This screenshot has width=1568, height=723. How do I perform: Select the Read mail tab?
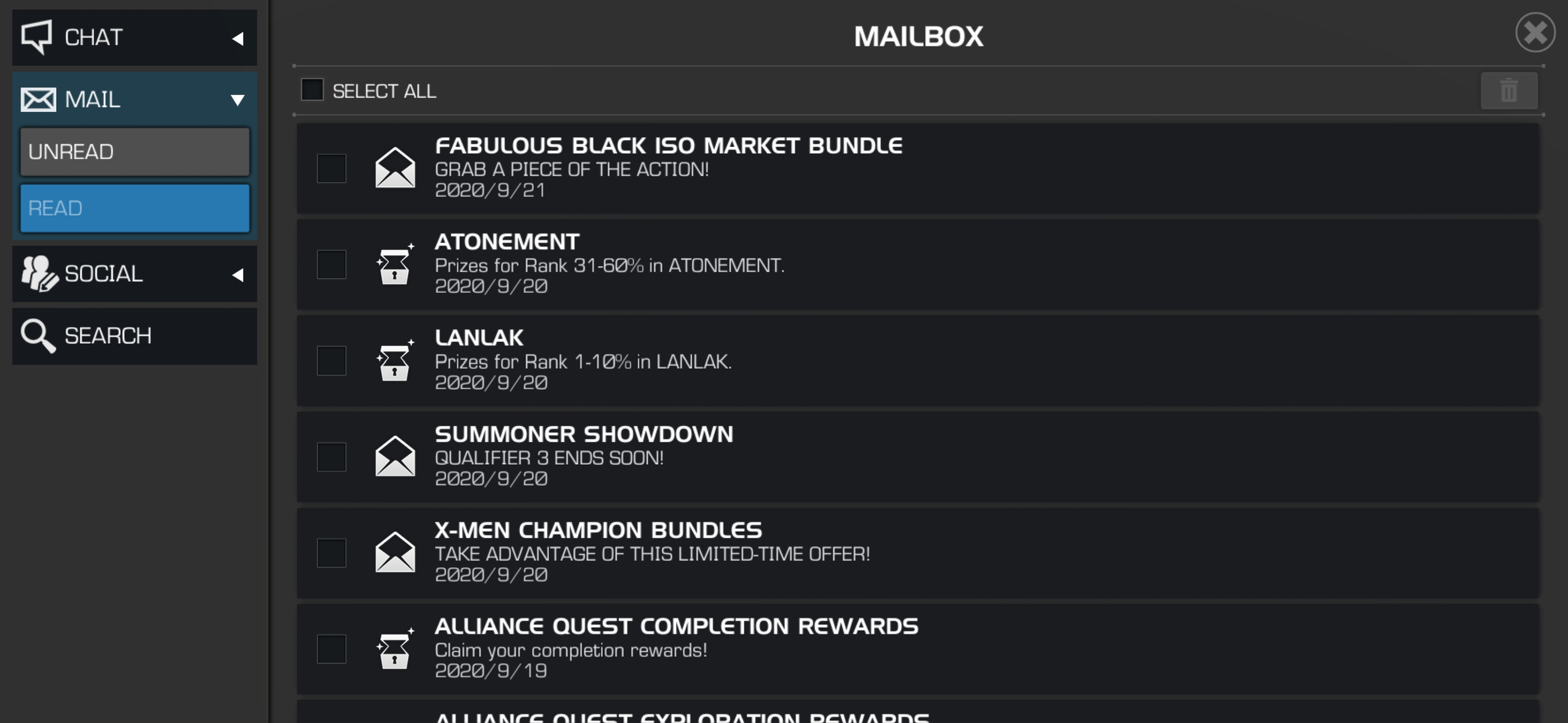coord(135,208)
